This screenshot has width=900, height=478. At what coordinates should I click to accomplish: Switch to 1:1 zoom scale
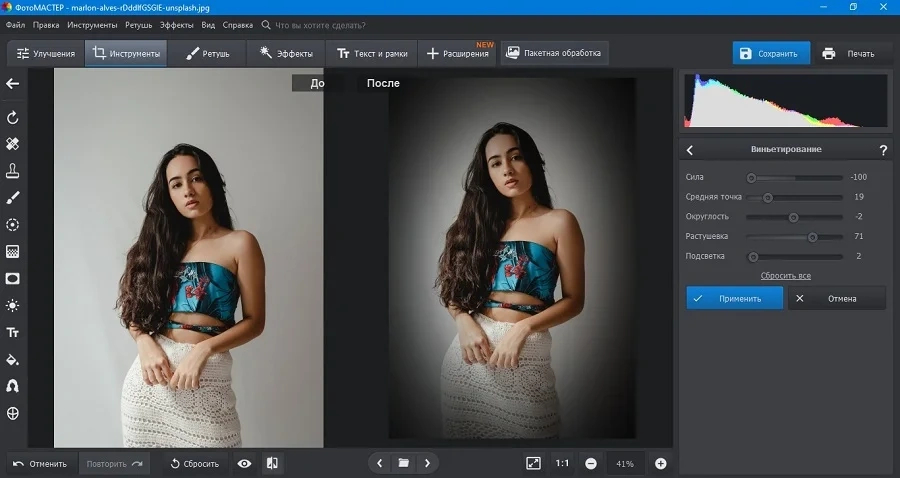click(562, 464)
